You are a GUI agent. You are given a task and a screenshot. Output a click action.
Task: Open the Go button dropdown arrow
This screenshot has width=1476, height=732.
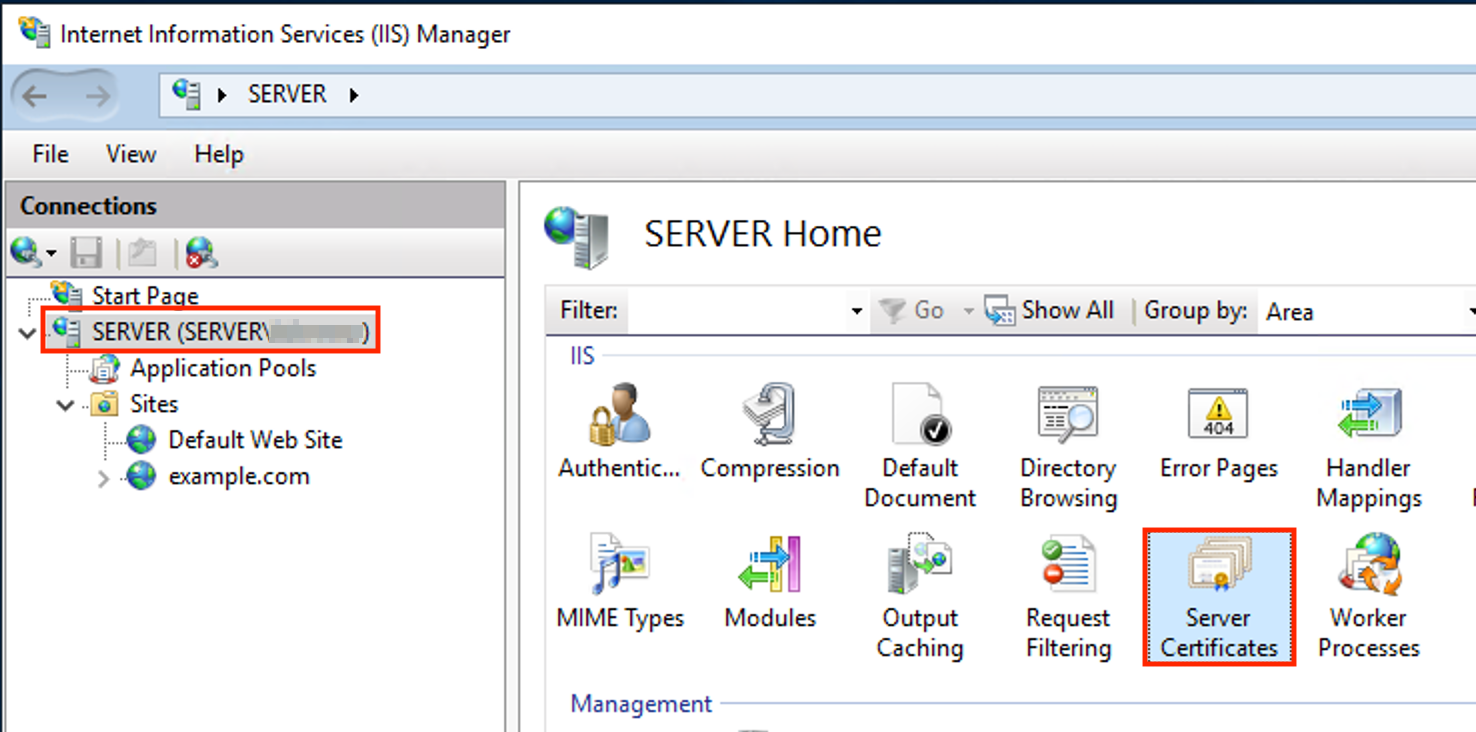coord(967,312)
